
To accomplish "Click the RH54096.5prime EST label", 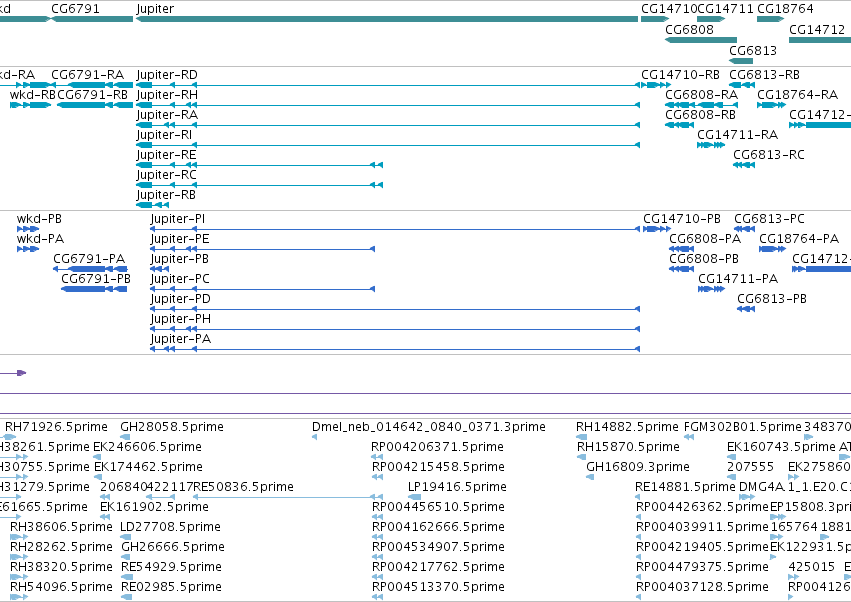I will click(61, 587).
